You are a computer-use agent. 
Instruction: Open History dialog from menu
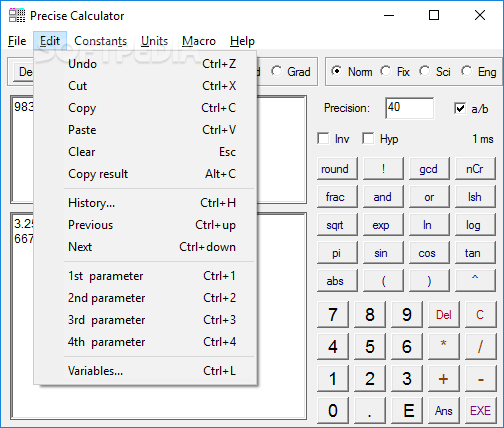pos(145,203)
